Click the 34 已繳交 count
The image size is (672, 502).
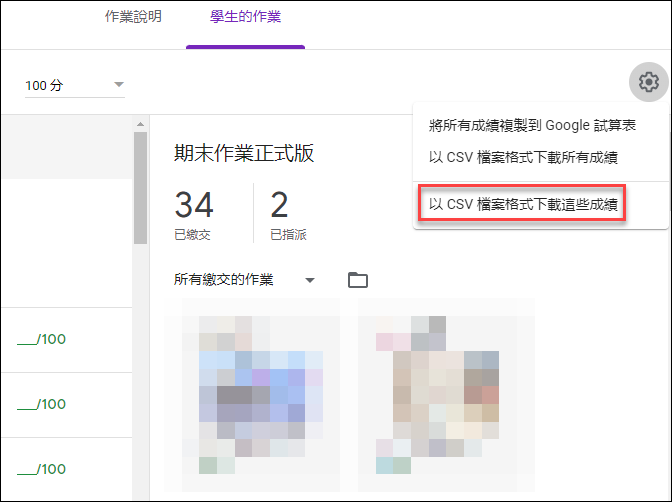(x=194, y=214)
